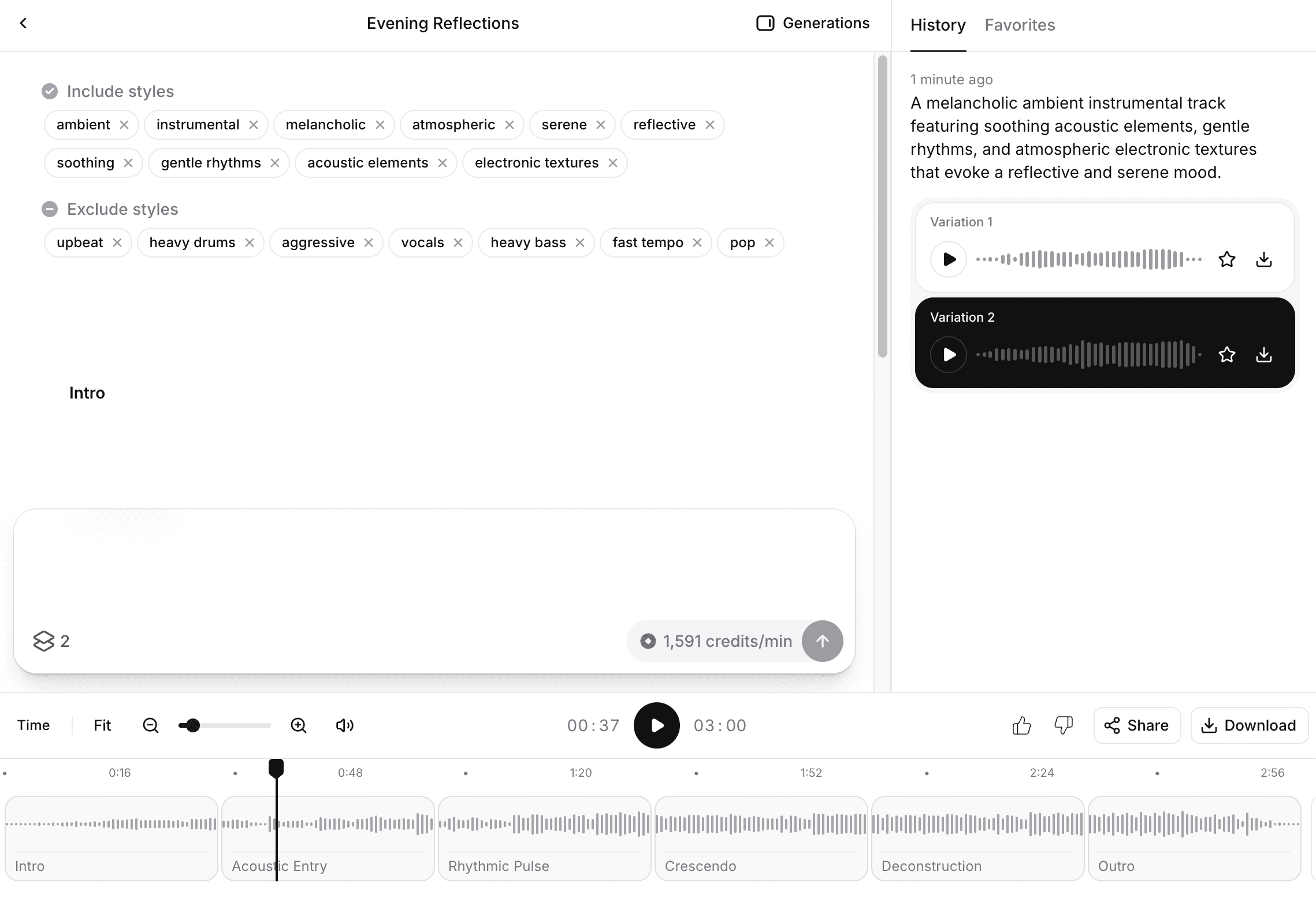1316x901 pixels.
Task: Click the layers variations count icon
Action: (44, 641)
